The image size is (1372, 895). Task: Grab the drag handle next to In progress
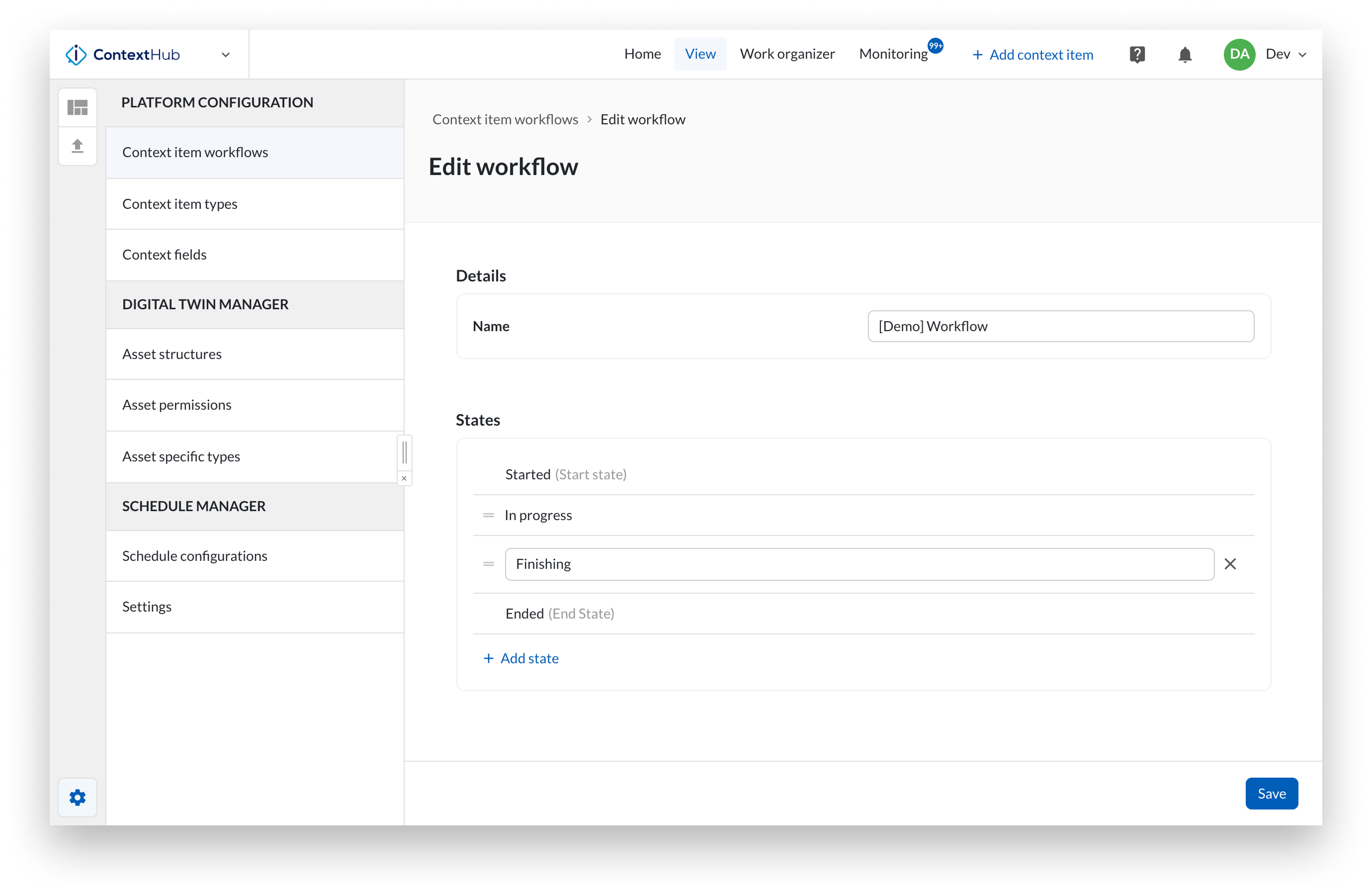(x=488, y=515)
